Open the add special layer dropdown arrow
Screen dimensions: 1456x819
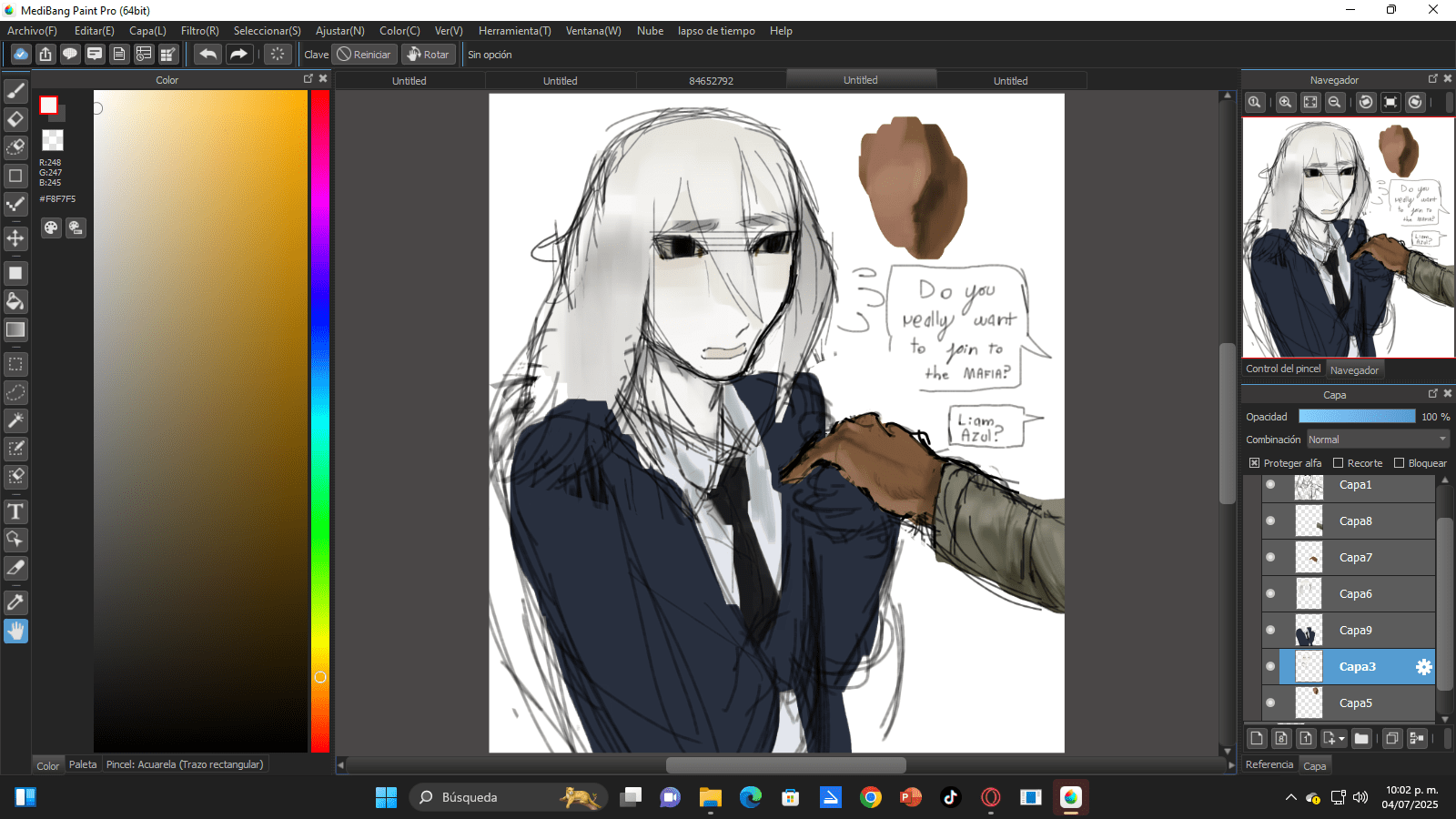[x=1341, y=739]
